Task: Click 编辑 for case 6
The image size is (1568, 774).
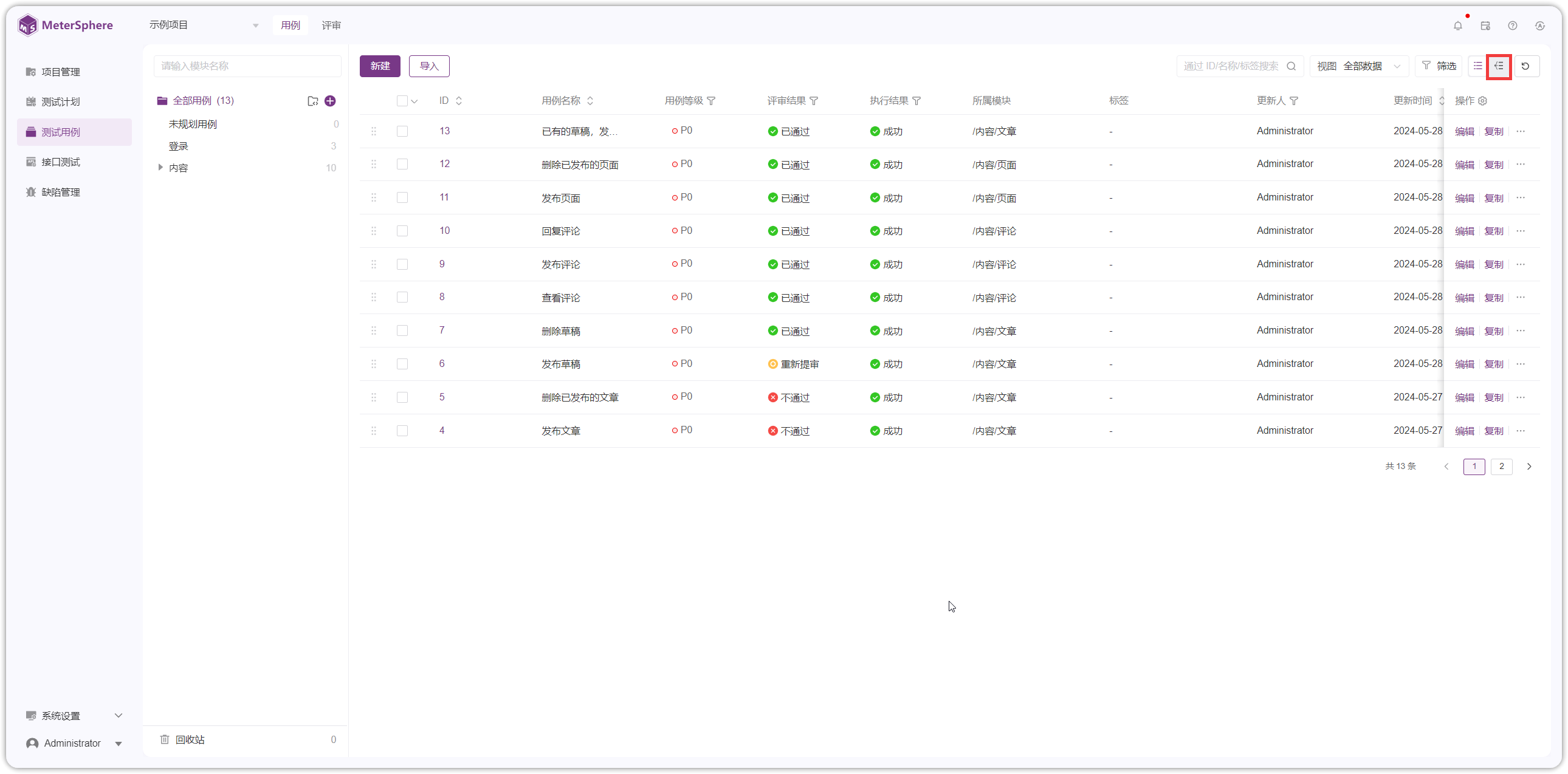Action: [1464, 365]
